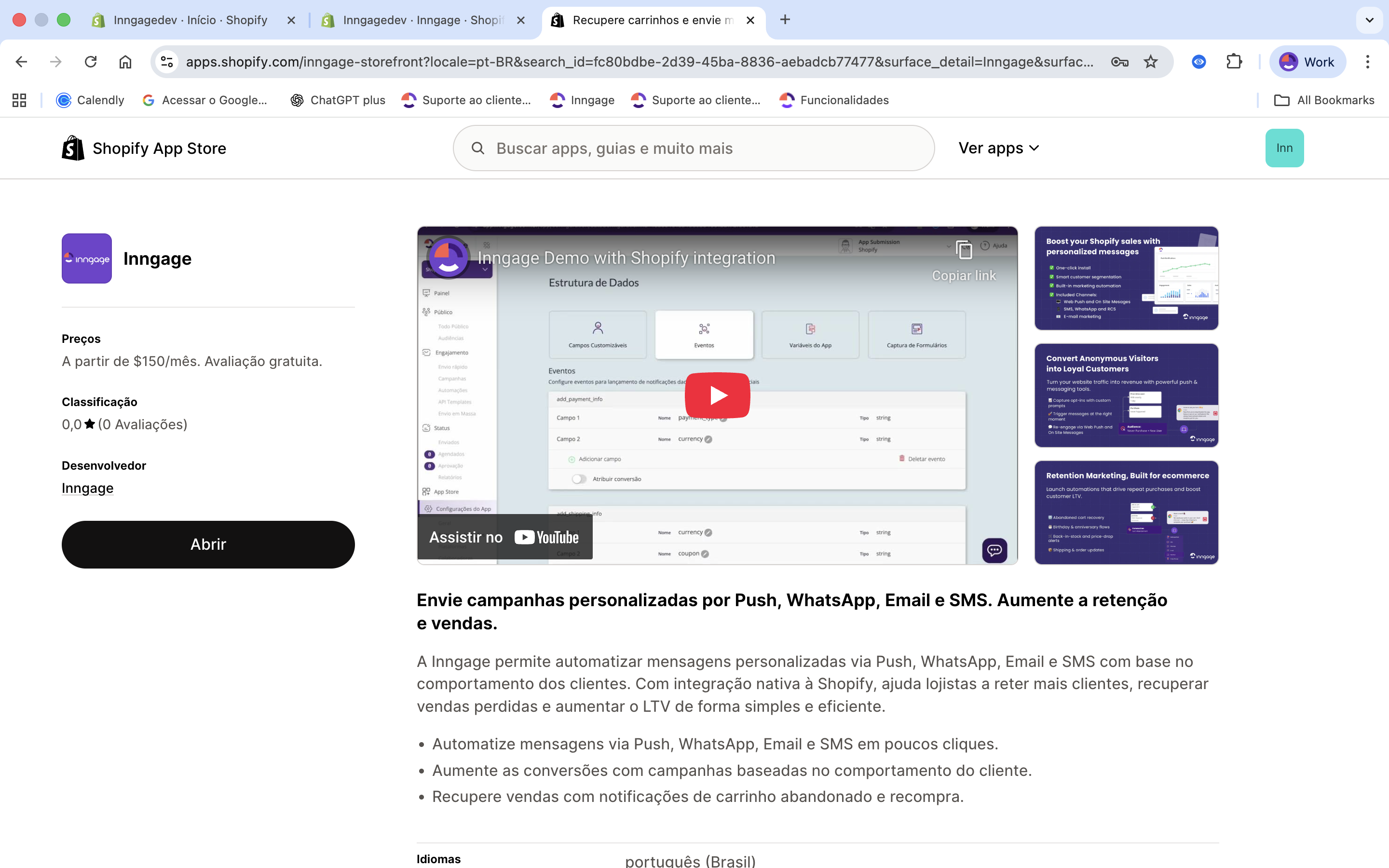Reload the page with the refresh icon
This screenshot has width=1389, height=868.
[x=90, y=62]
